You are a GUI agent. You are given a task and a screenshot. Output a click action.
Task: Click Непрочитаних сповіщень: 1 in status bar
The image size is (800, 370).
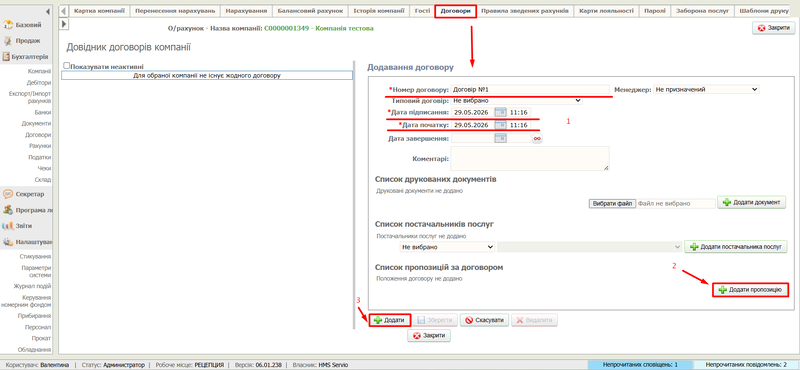click(640, 365)
